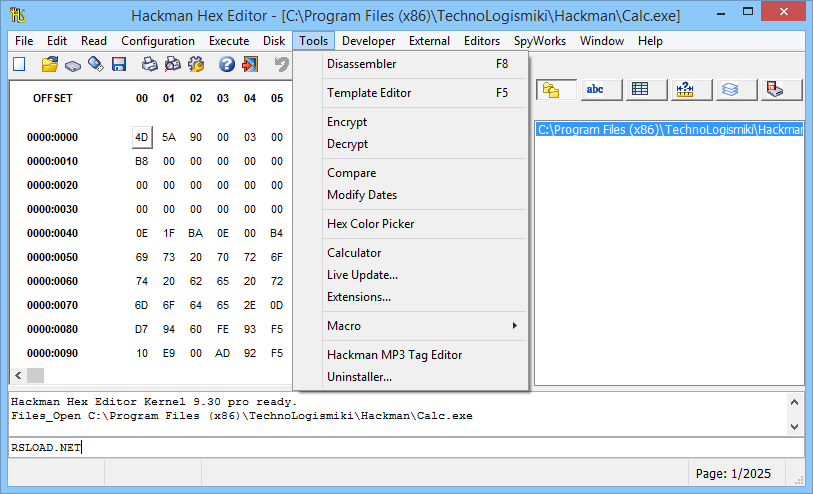This screenshot has height=494, width=813.
Task: Select the green table grid panel button
Action: [646, 90]
